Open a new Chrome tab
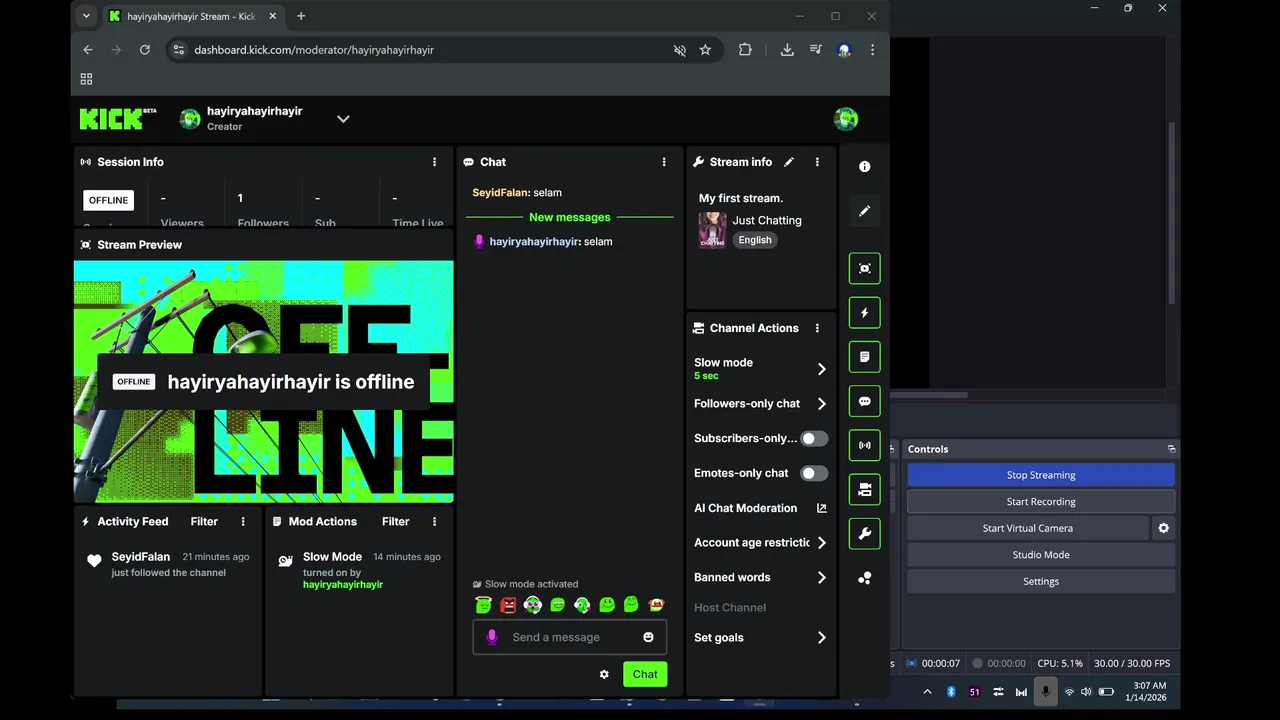 (x=301, y=16)
